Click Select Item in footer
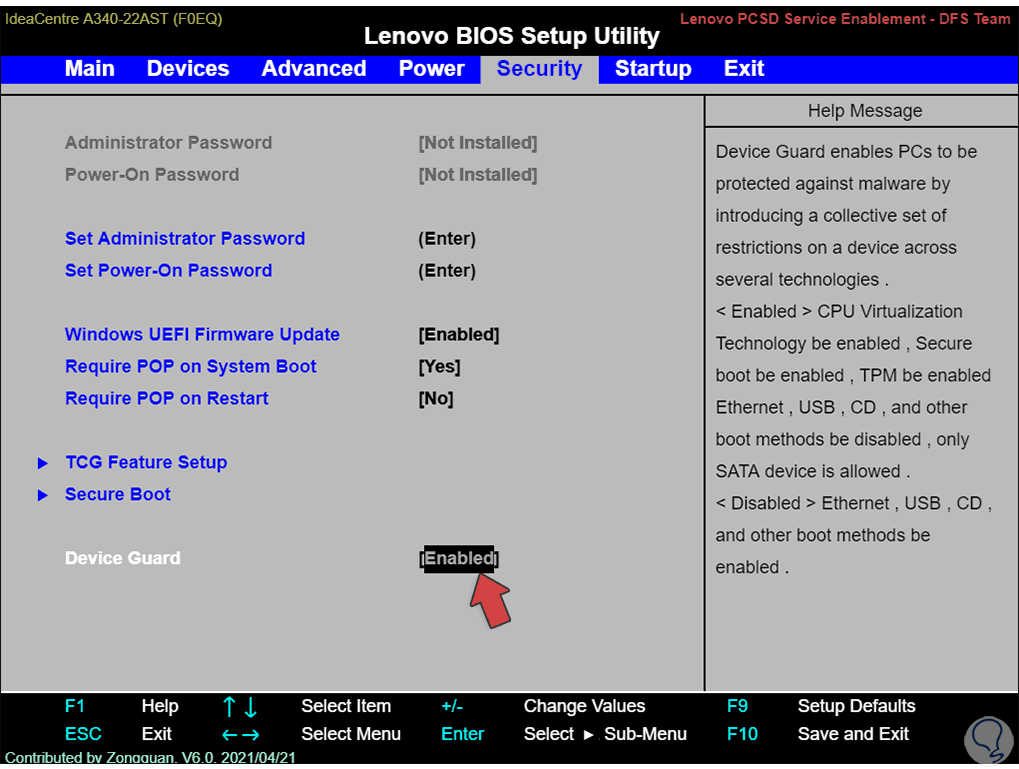Image resolution: width=1019 pixels, height=769 pixels. pyautogui.click(x=346, y=706)
